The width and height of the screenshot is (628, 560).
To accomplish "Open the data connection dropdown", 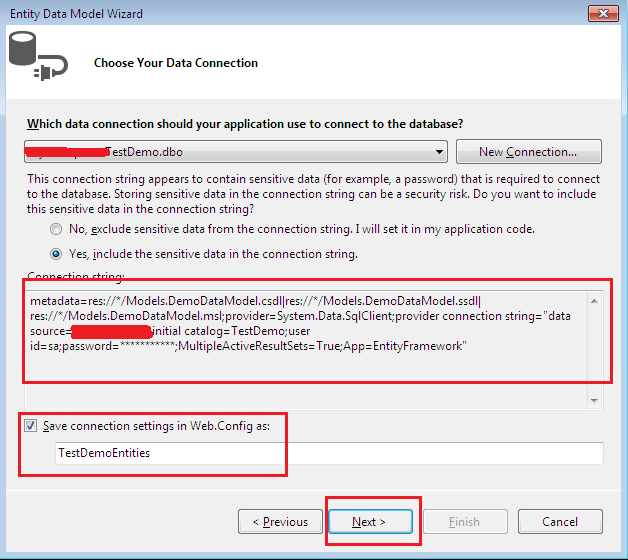I will pyautogui.click(x=236, y=152).
